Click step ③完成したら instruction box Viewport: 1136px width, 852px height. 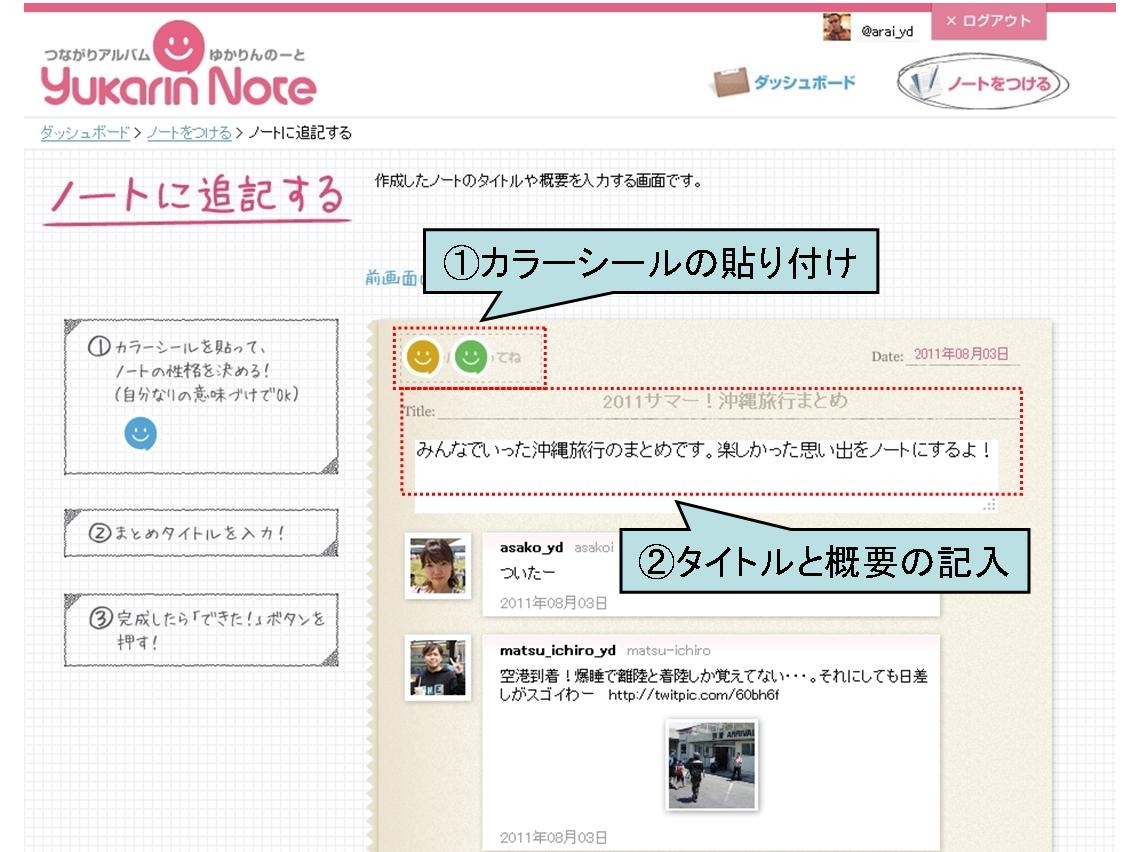point(201,630)
